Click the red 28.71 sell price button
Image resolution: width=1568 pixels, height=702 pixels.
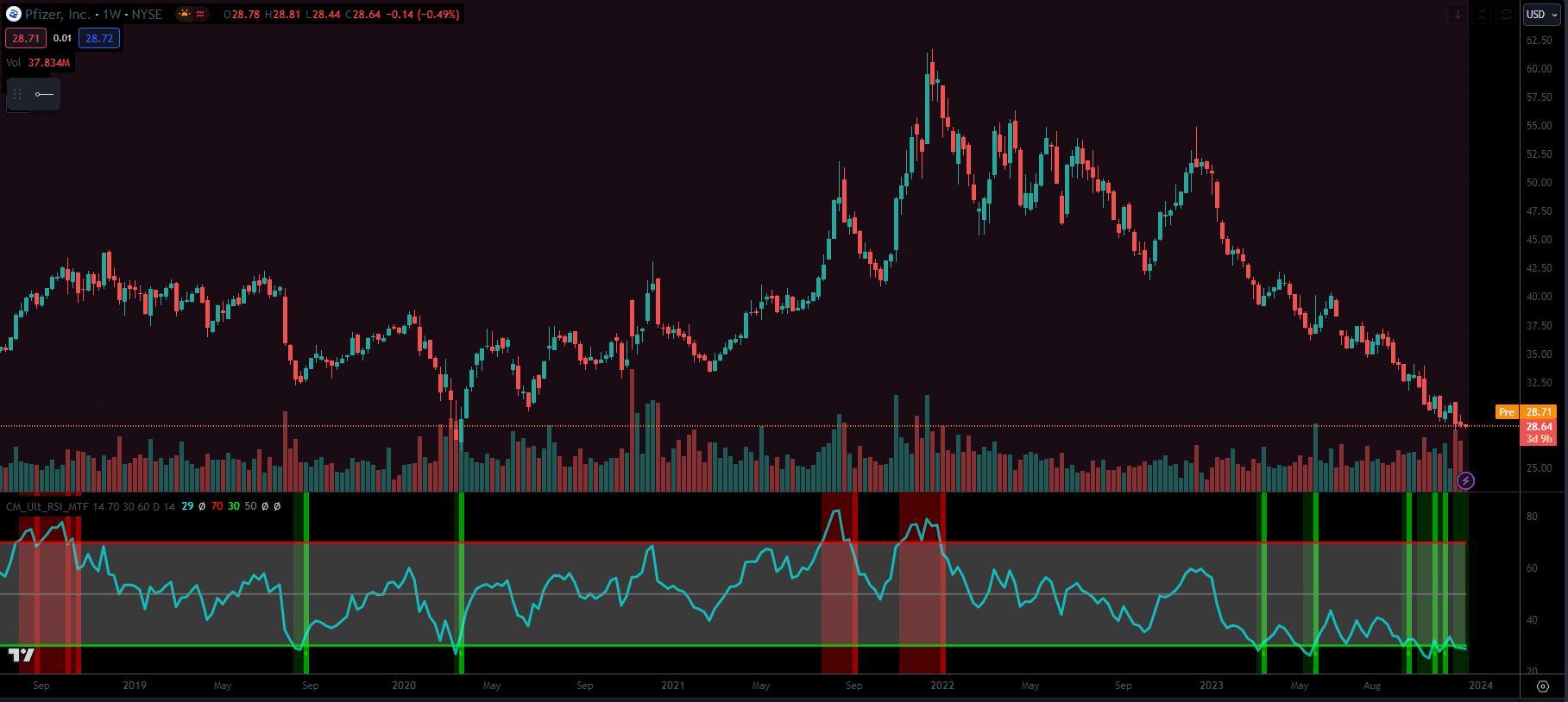point(26,38)
